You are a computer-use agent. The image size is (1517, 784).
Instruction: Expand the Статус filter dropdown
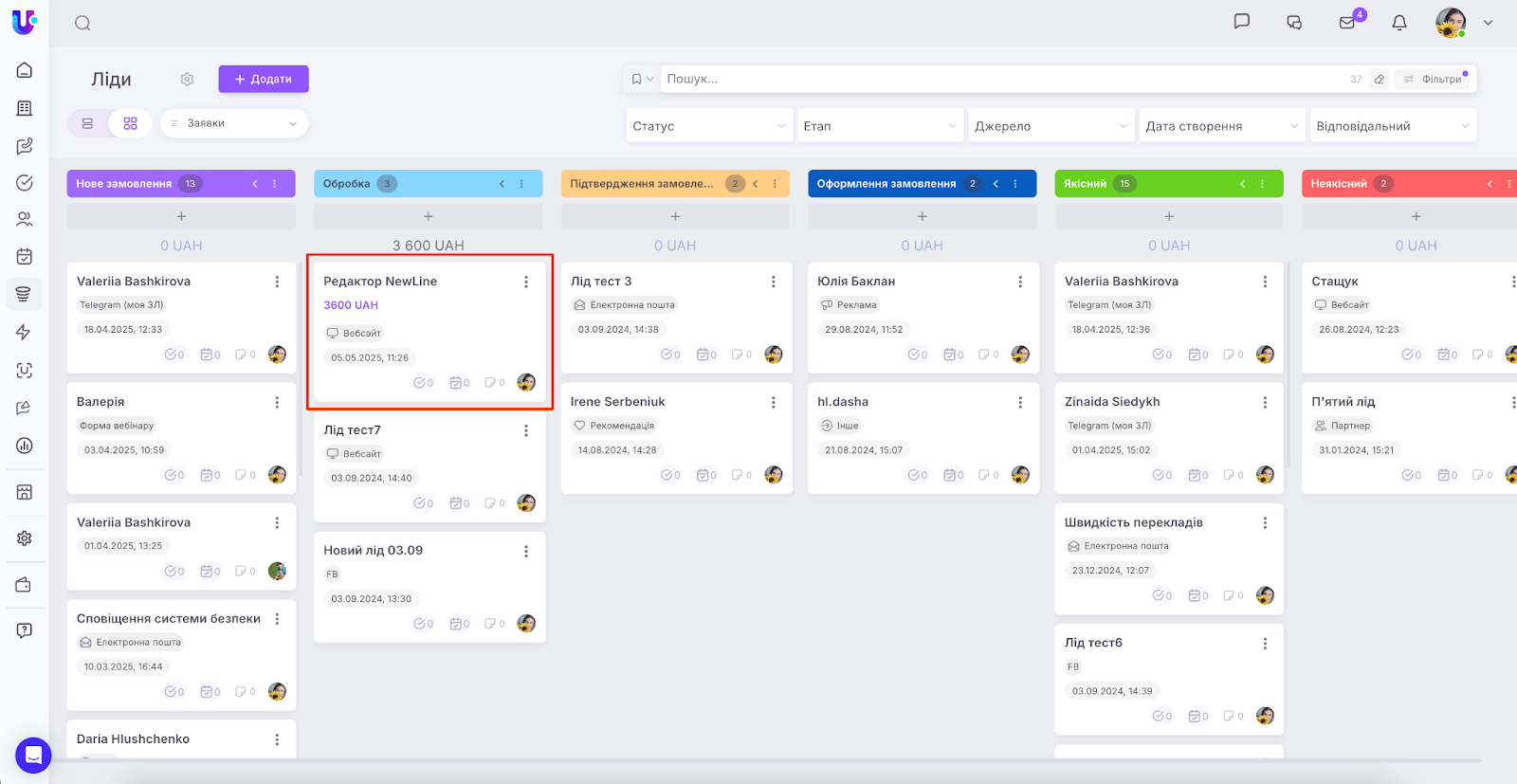click(x=708, y=126)
